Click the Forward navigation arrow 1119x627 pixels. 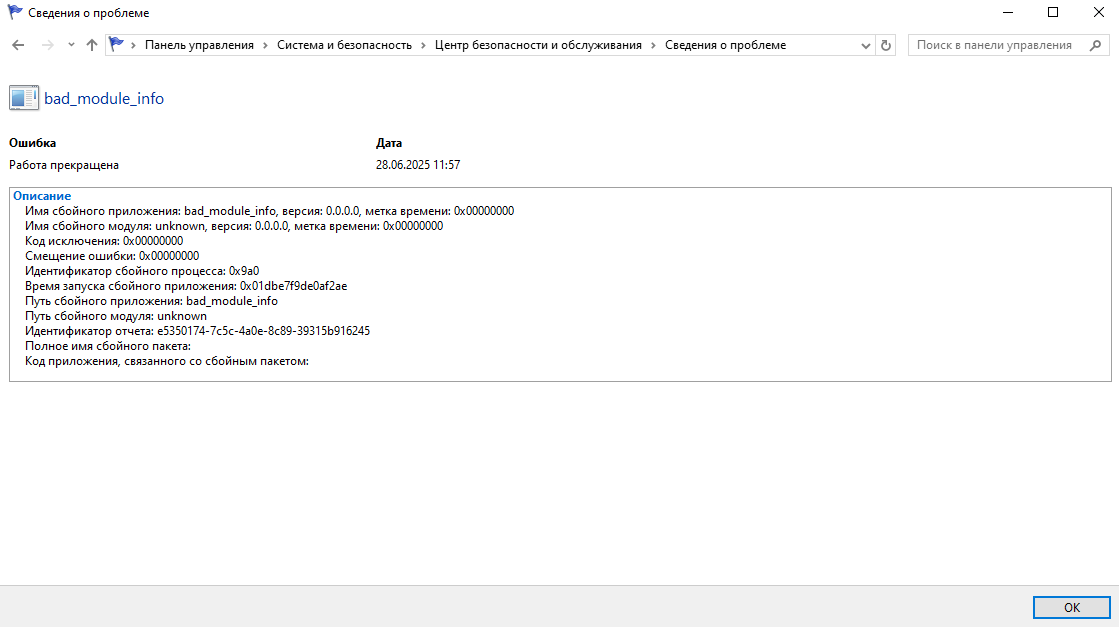(47, 45)
